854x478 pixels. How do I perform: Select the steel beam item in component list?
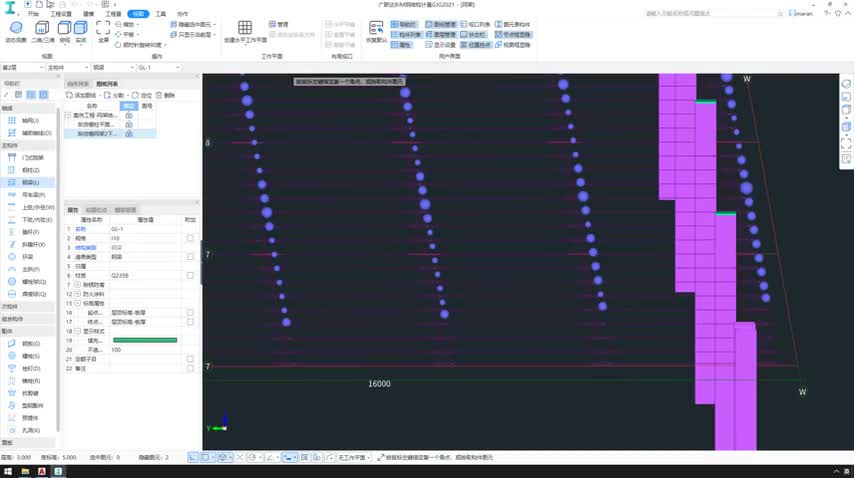point(29,182)
